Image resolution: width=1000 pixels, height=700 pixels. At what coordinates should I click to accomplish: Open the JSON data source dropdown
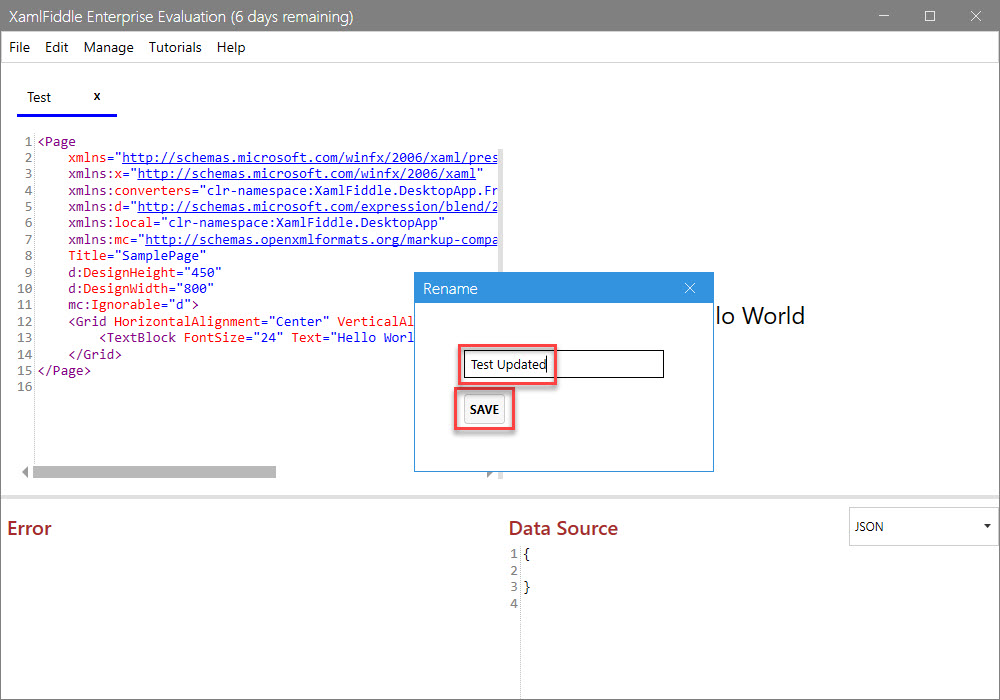[923, 527]
